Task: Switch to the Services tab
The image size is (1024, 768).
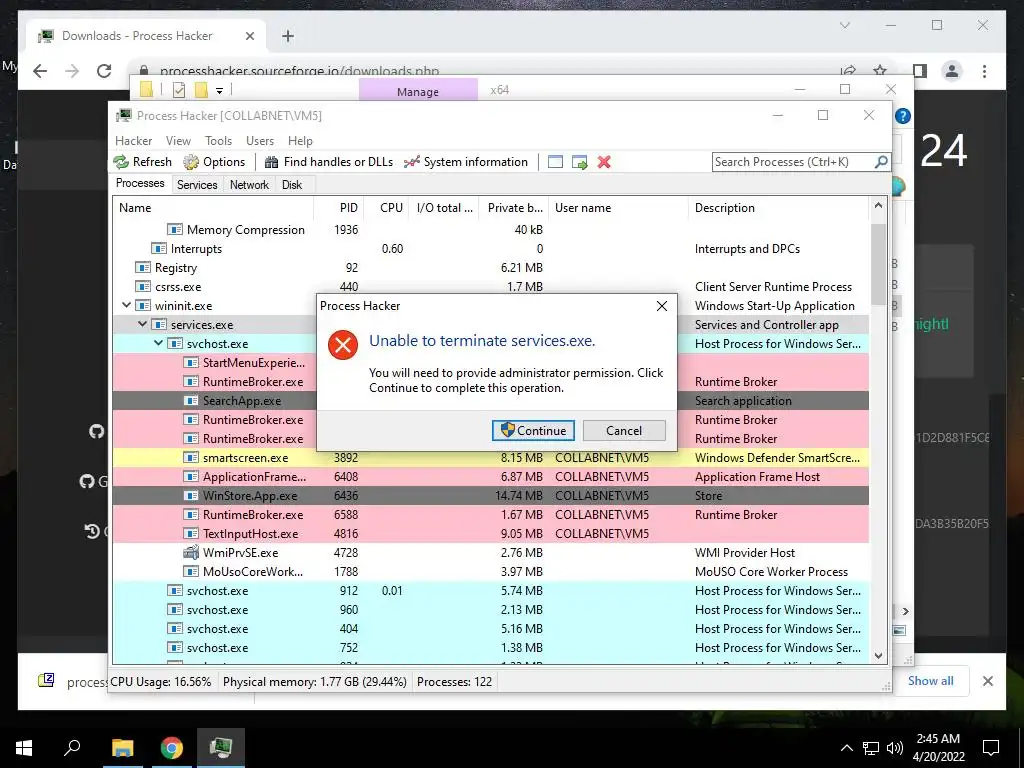Action: [x=197, y=185]
